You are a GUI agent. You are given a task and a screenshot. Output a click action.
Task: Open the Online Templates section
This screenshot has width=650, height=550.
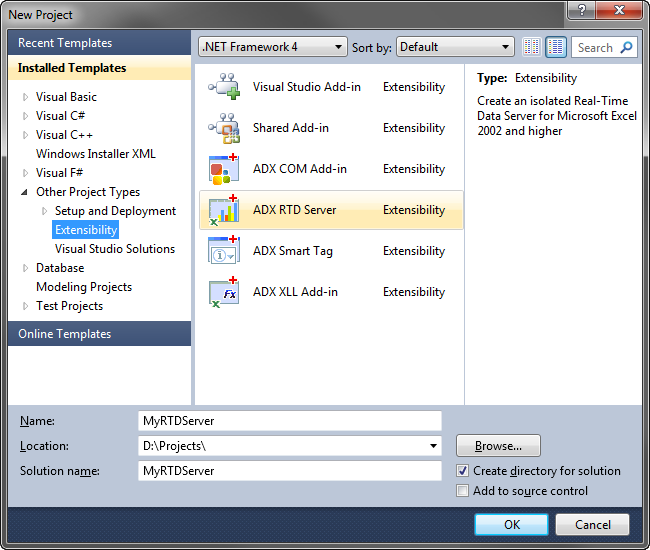pos(99,334)
